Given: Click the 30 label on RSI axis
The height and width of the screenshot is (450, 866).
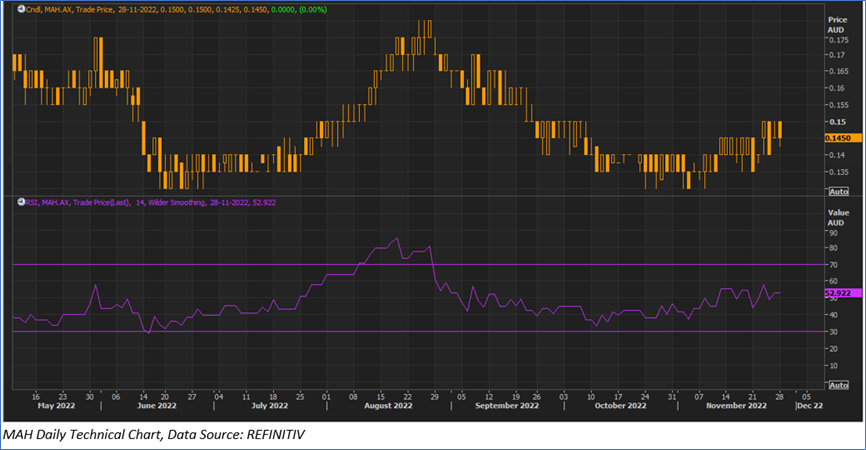Looking at the screenshot, I should [x=833, y=332].
